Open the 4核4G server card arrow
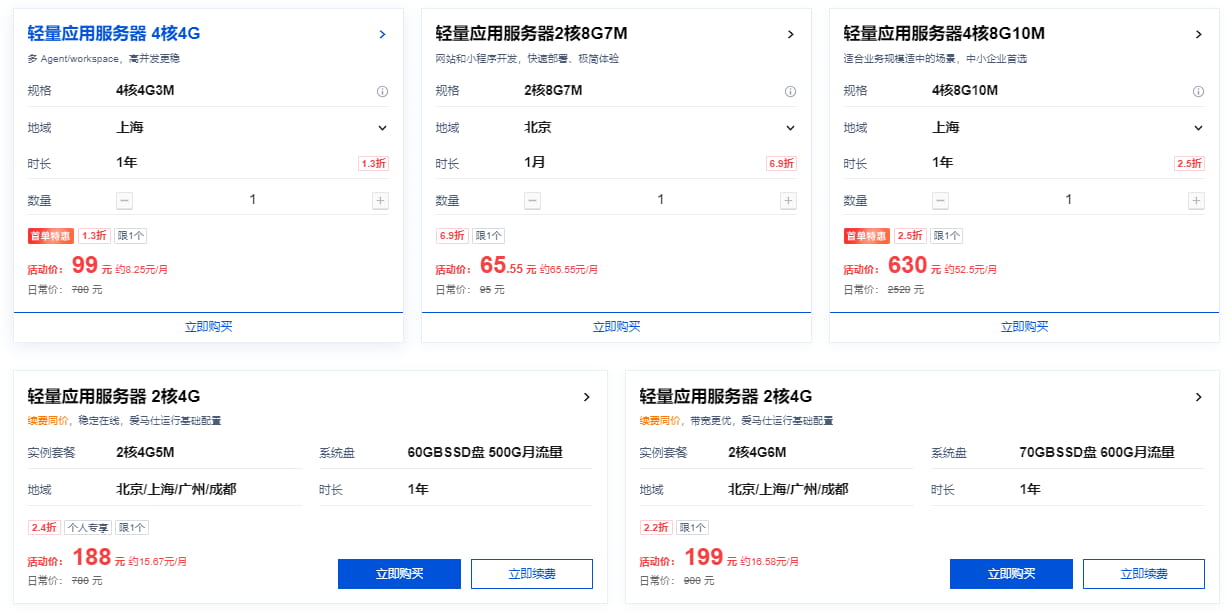The image size is (1231, 616). 382,34
